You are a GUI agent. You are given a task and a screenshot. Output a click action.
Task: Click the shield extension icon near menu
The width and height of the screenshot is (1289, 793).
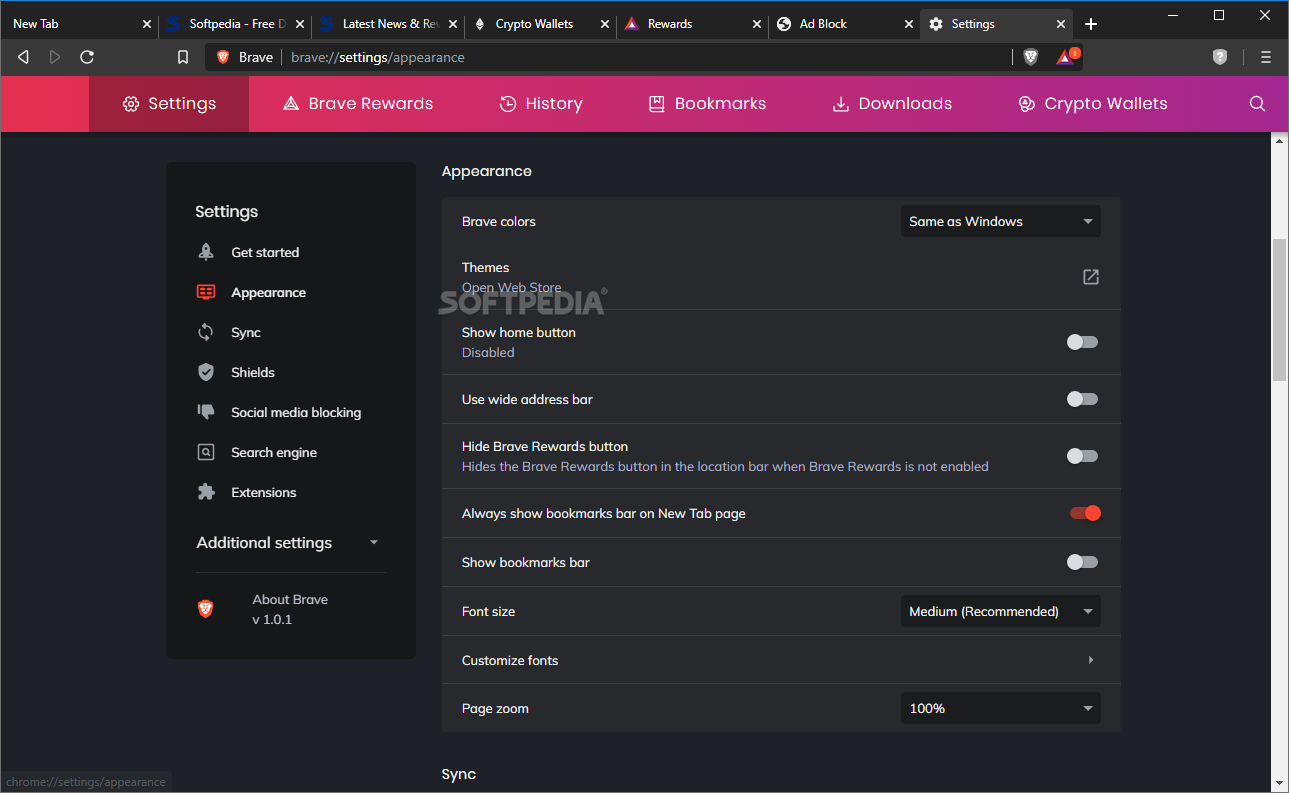1220,57
